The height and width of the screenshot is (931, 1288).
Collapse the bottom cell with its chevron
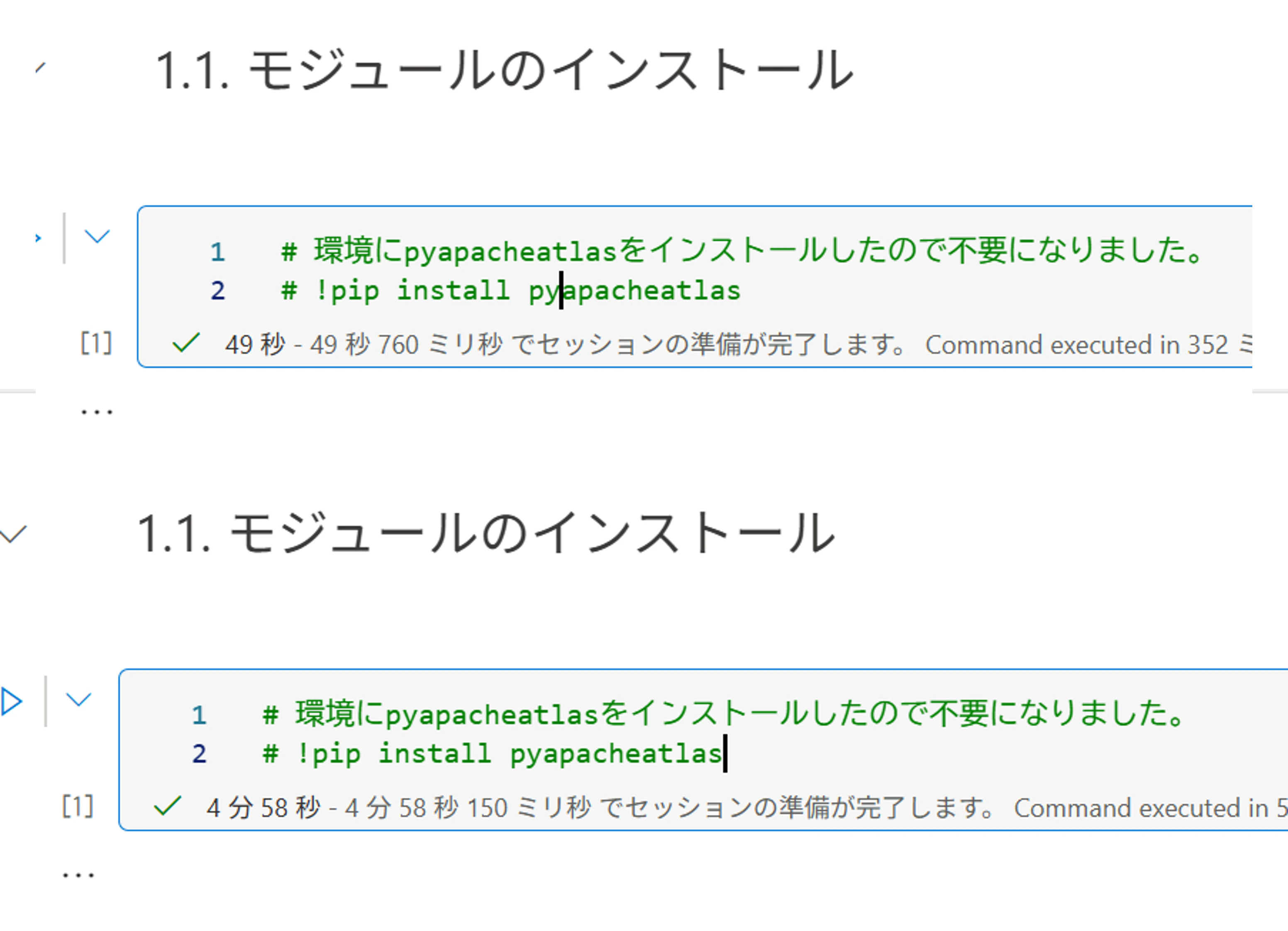80,700
